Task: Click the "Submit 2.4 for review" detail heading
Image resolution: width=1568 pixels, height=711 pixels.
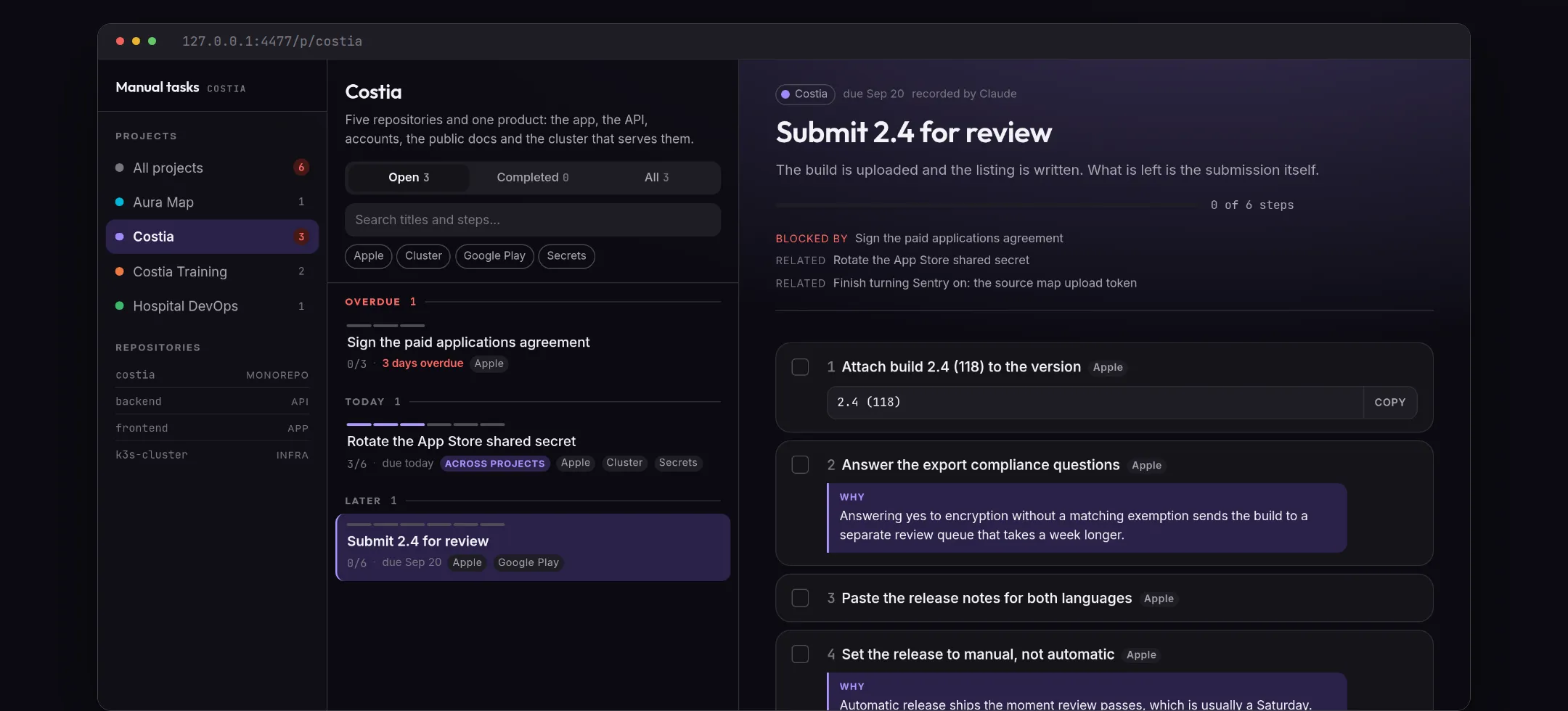Action: tap(914, 133)
